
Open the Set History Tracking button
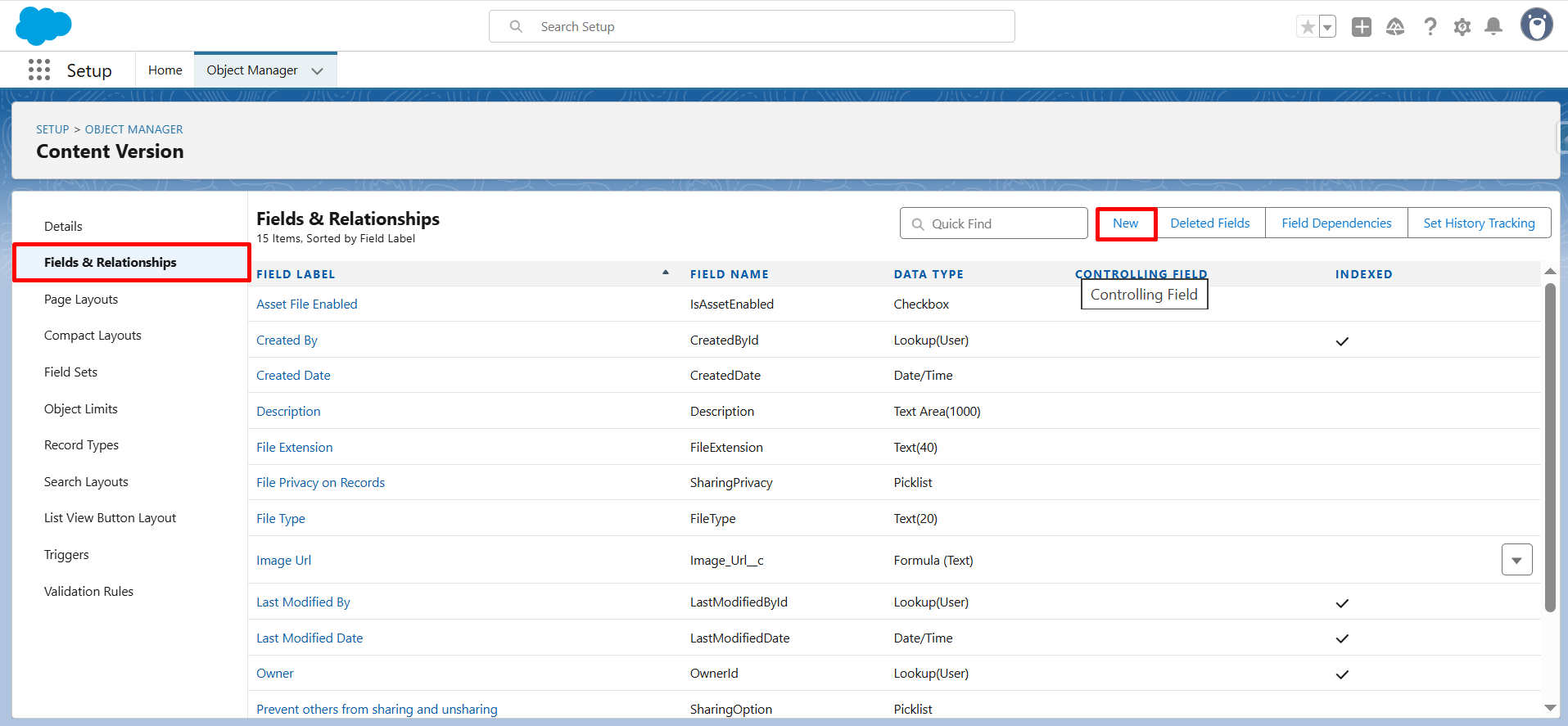point(1479,223)
